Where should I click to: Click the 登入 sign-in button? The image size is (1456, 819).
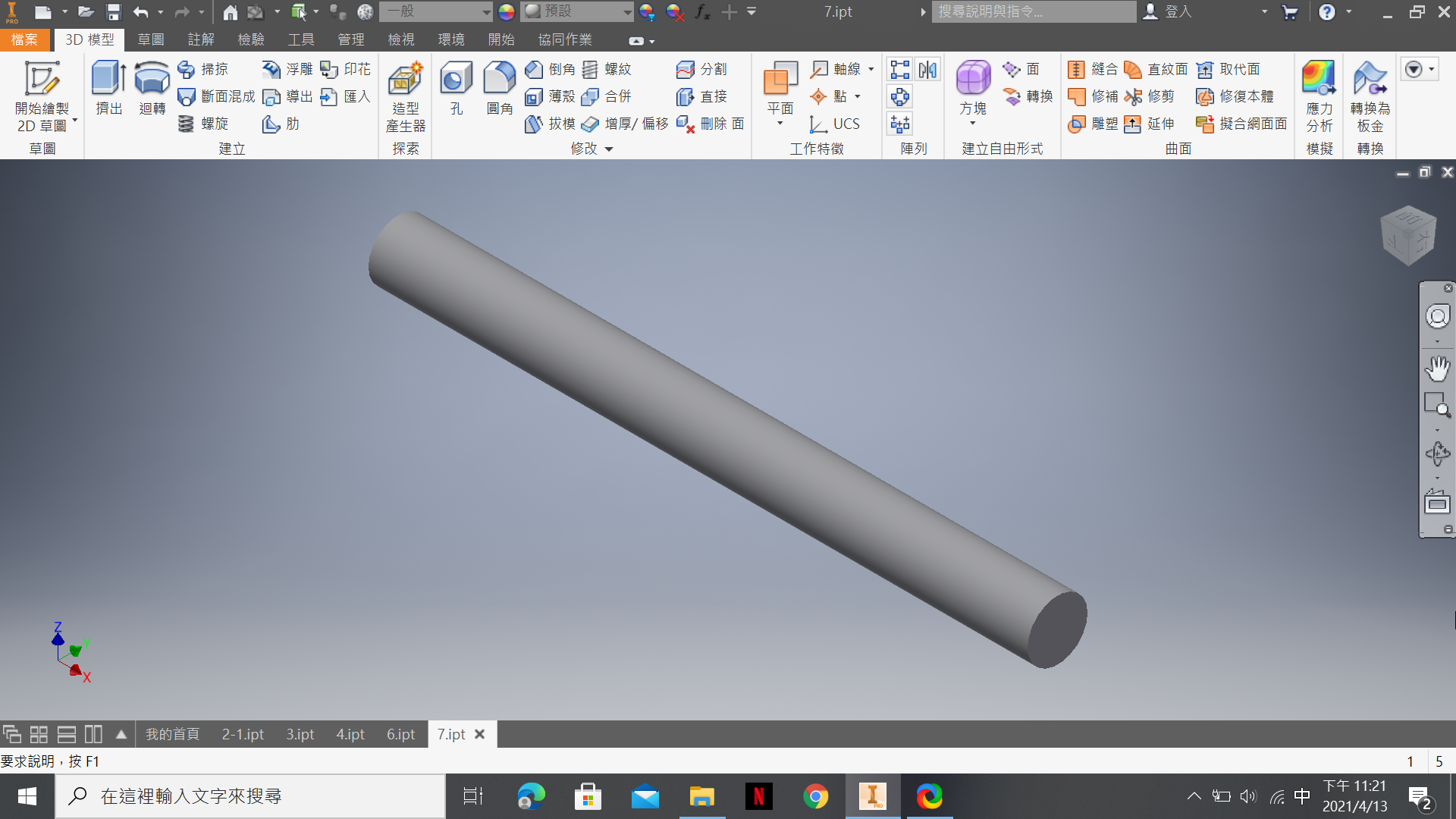tap(1178, 12)
